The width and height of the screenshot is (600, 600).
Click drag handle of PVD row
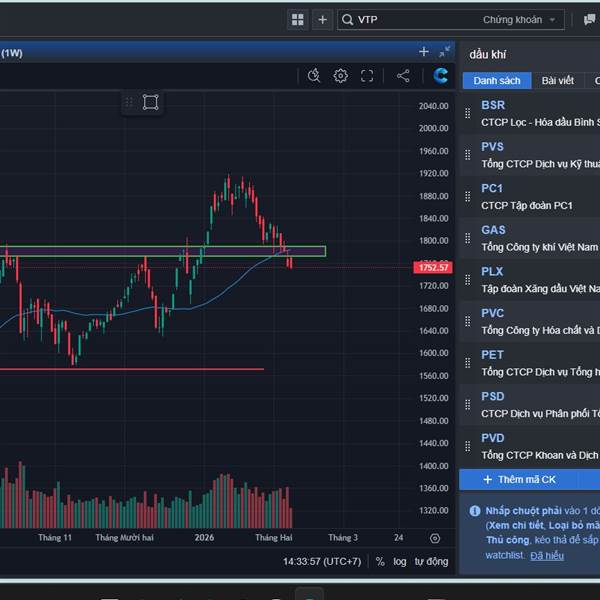[x=468, y=446]
